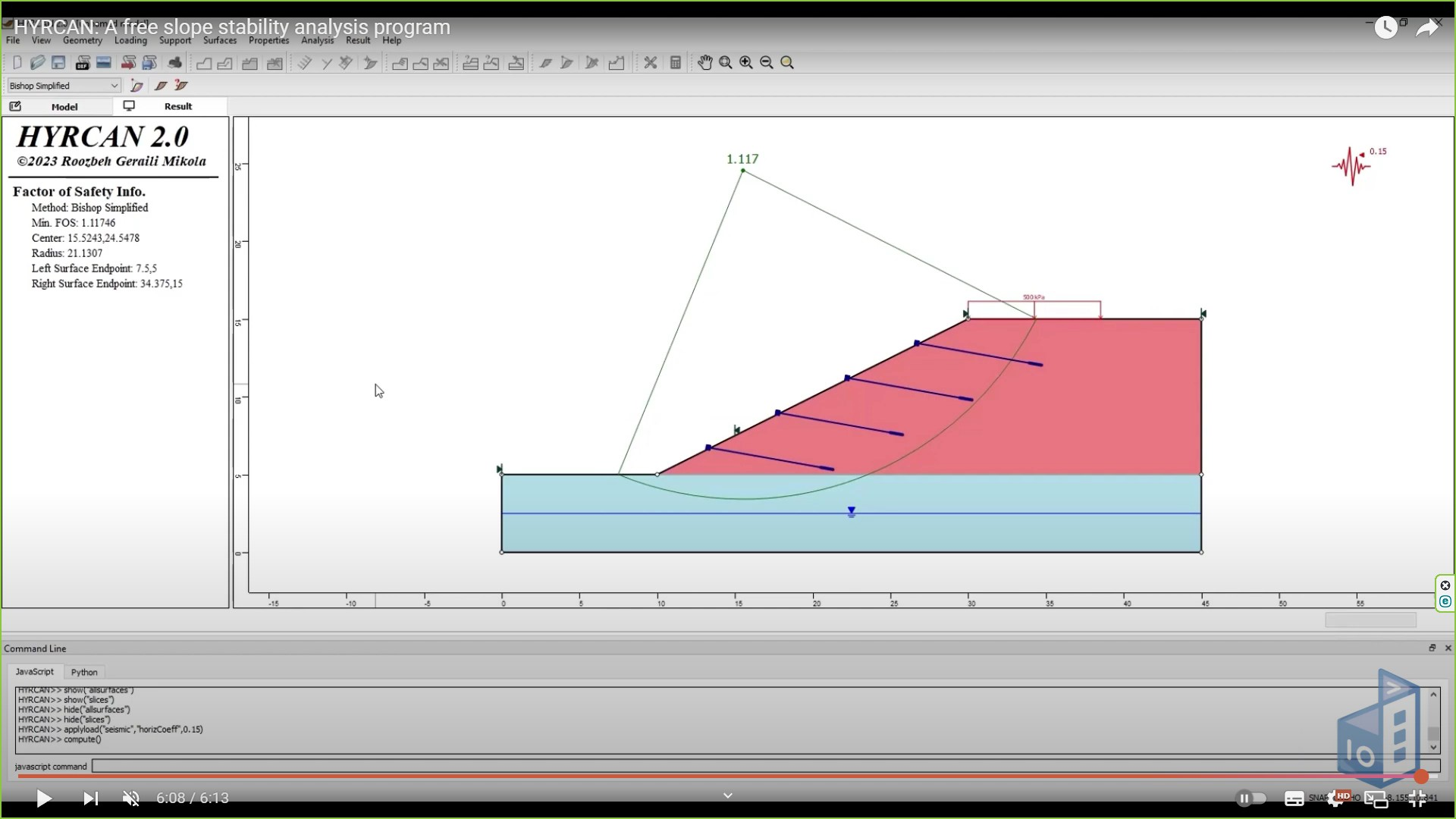Open the Analysis menu
Viewport: 1456px width, 819px height.
coord(317,41)
